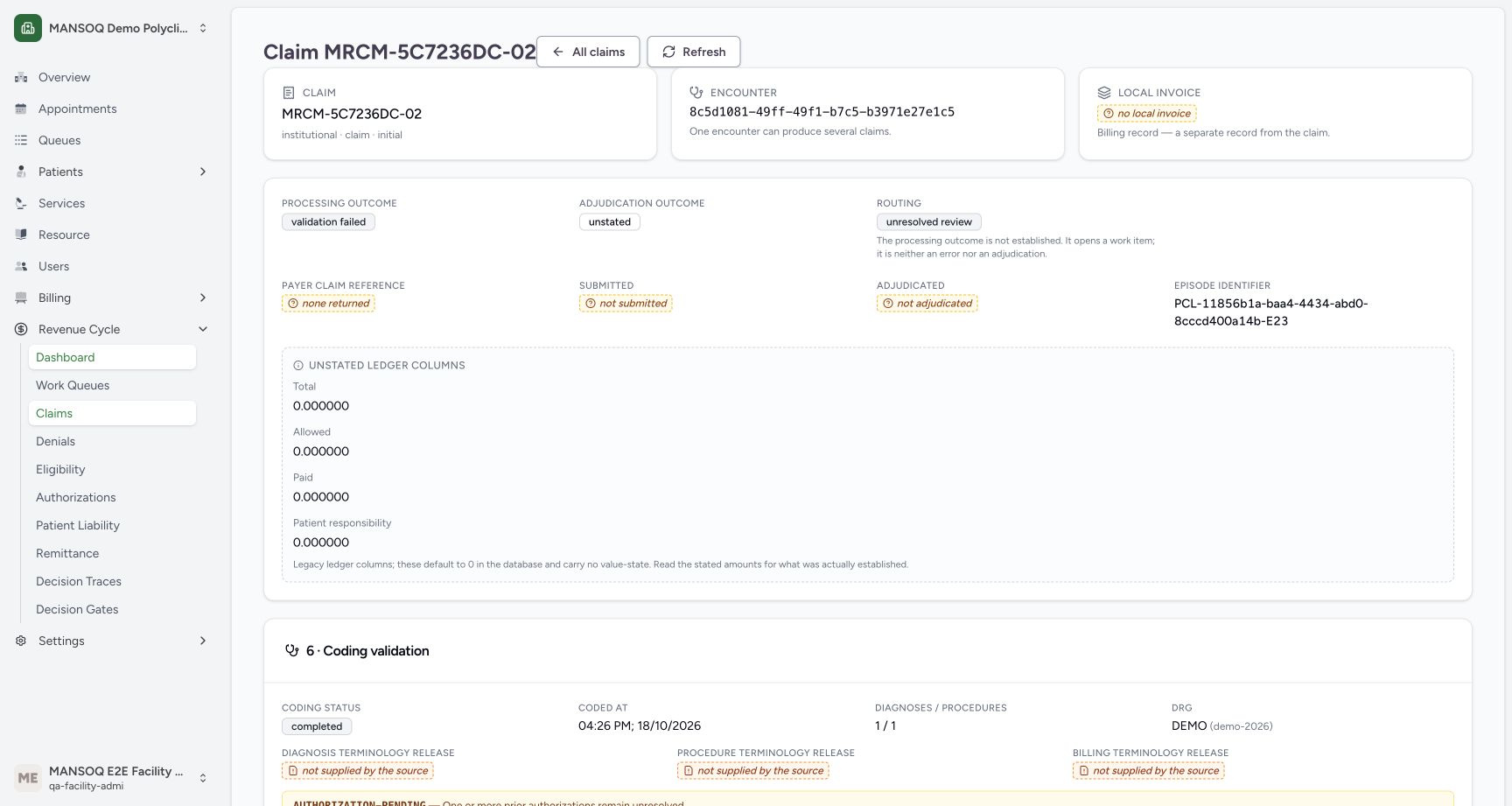
Task: Open Patient Liability
Action: [112, 525]
